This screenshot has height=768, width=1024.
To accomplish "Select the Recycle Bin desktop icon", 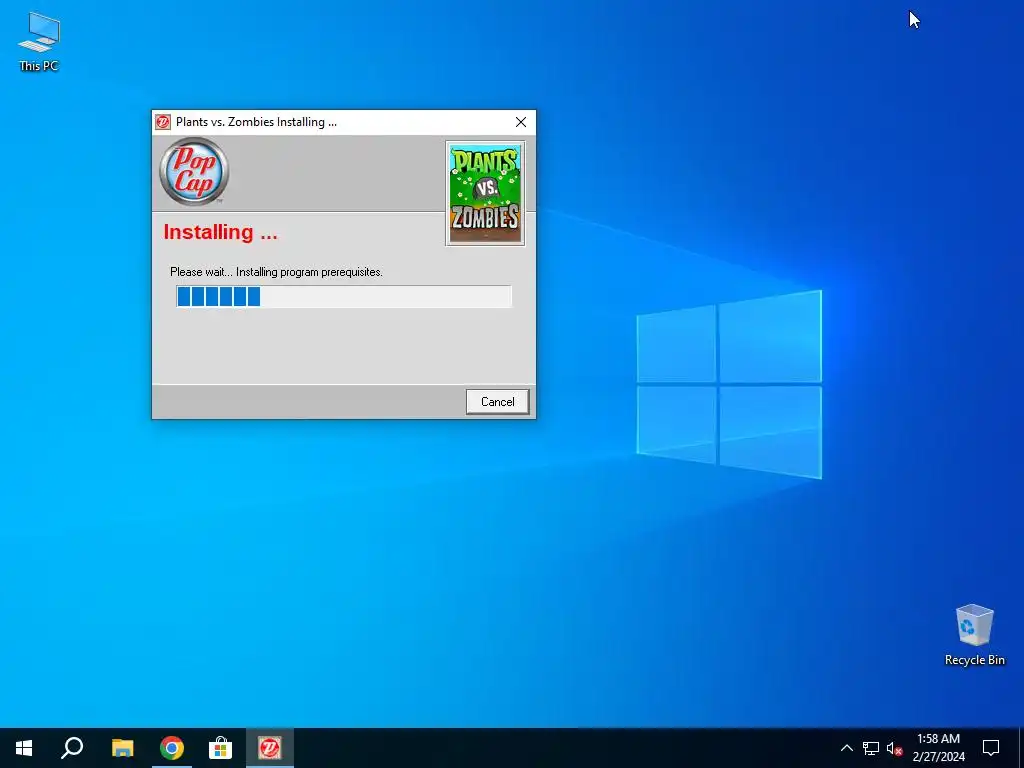I will 974,635.
